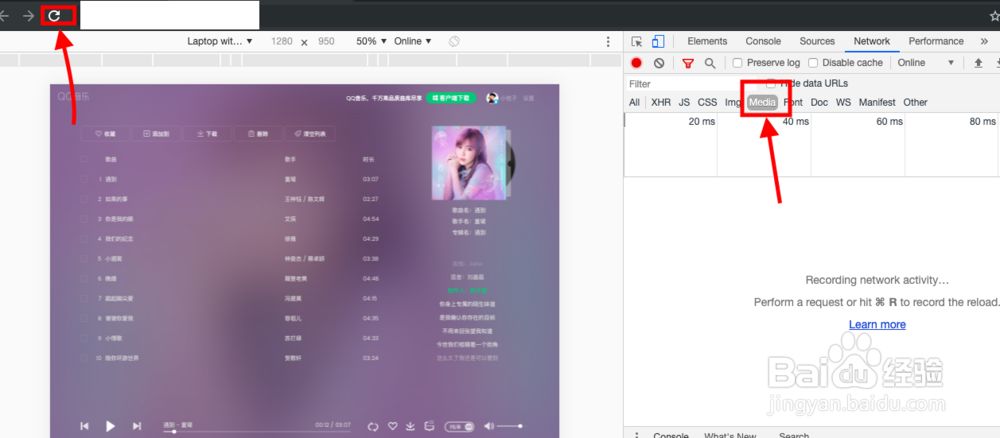Filter requests by Manifest type
Screen dimensions: 1000x438
coord(877,102)
